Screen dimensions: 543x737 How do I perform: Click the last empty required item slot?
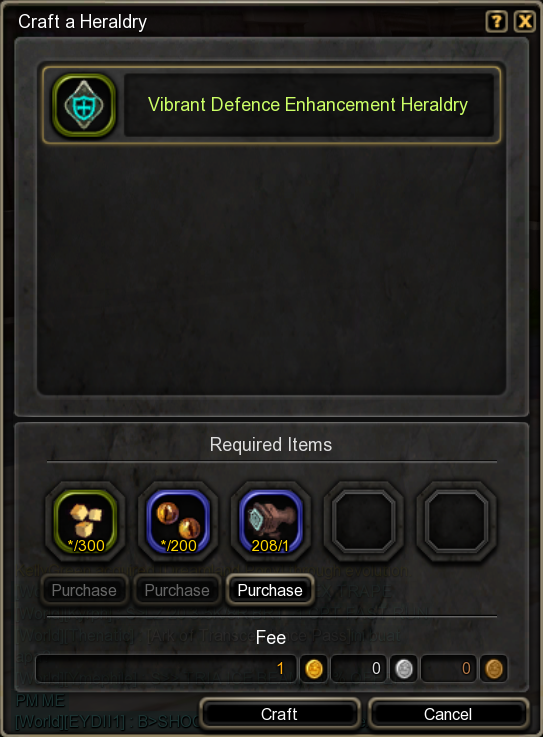coord(456,521)
